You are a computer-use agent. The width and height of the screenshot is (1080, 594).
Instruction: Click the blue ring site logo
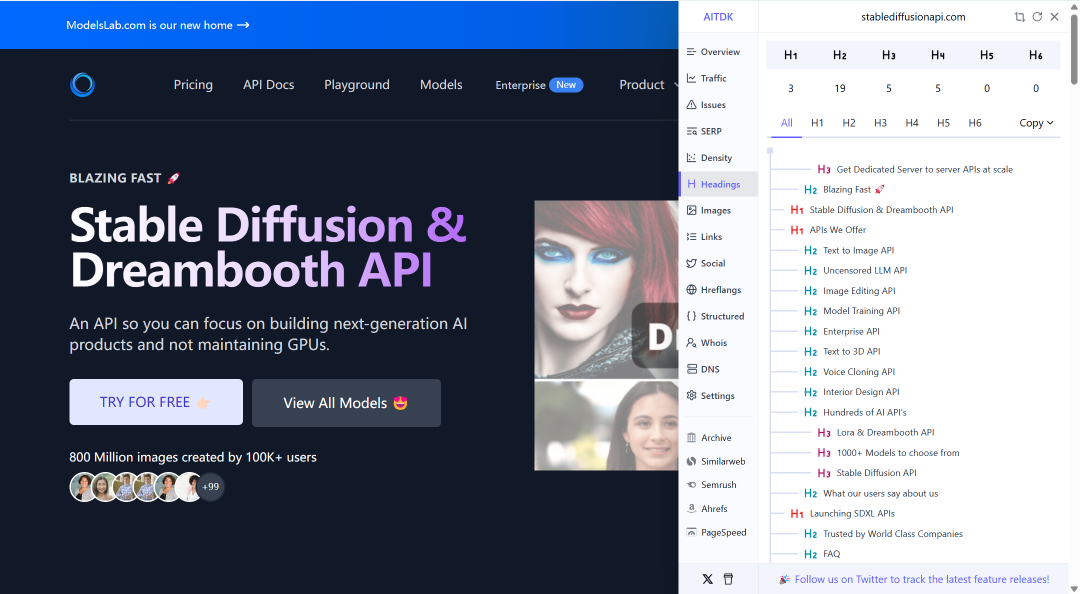pyautogui.click(x=83, y=85)
